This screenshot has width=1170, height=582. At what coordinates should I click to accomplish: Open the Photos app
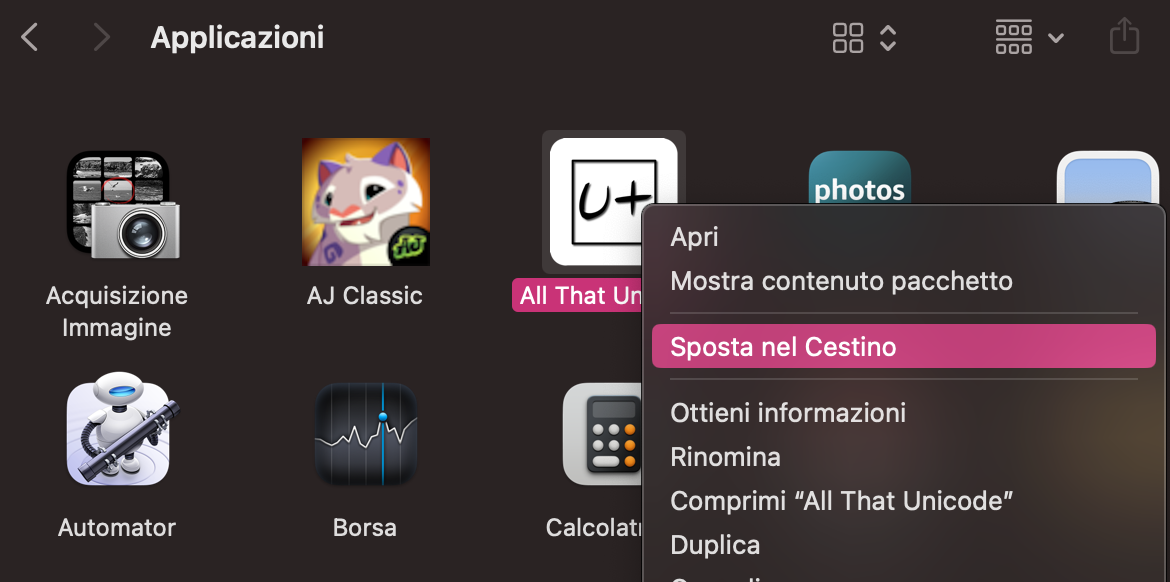click(859, 185)
